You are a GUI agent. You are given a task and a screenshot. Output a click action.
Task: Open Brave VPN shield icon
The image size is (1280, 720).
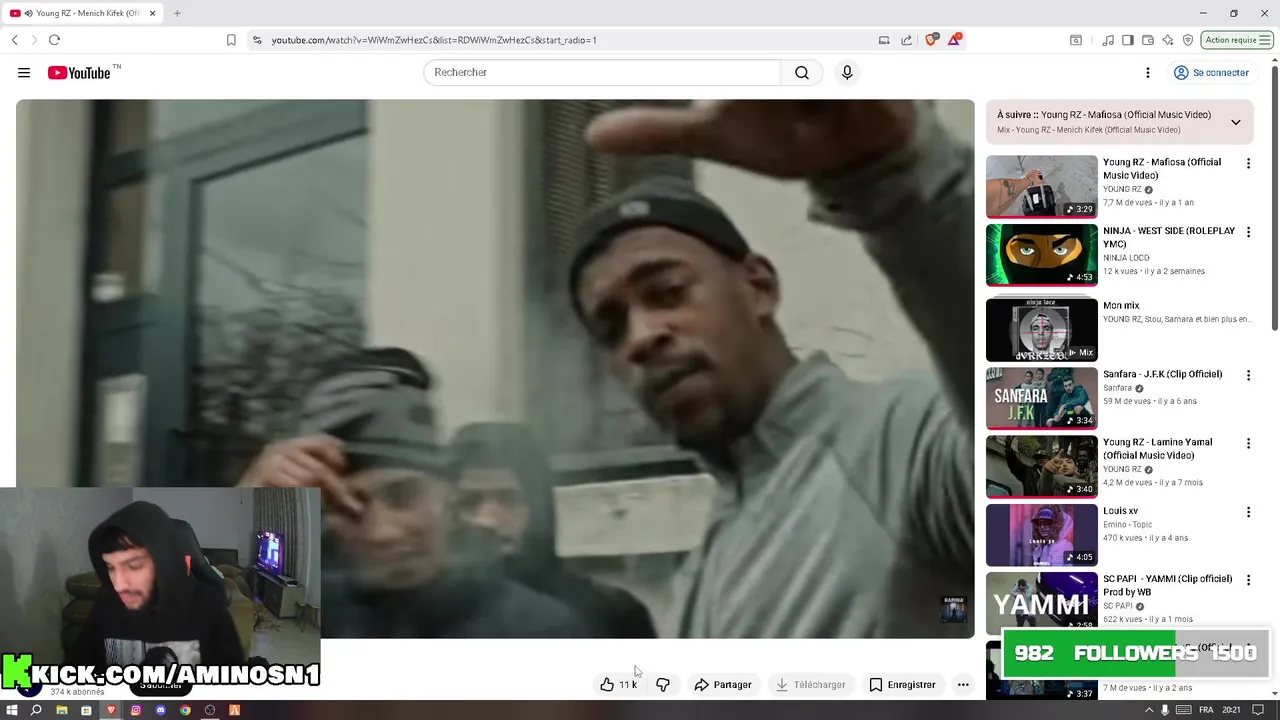pos(1188,40)
